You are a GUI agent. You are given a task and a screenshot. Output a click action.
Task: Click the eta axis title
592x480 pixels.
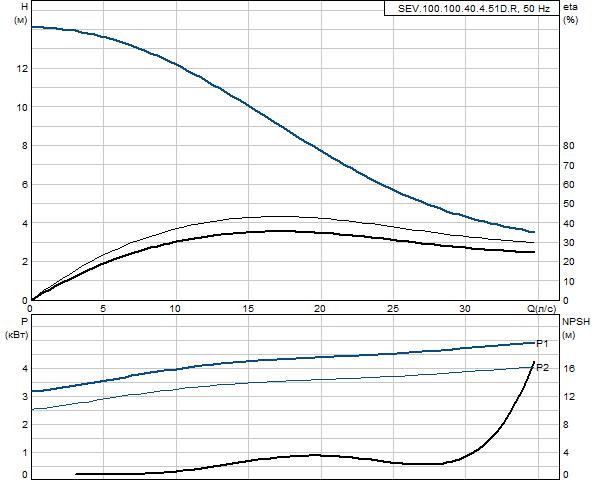pos(570,7)
